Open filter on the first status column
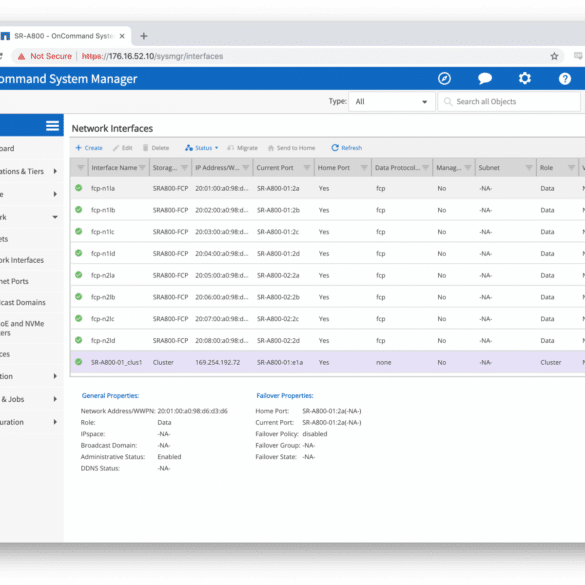This screenshot has height=585, width=585. tap(80, 168)
